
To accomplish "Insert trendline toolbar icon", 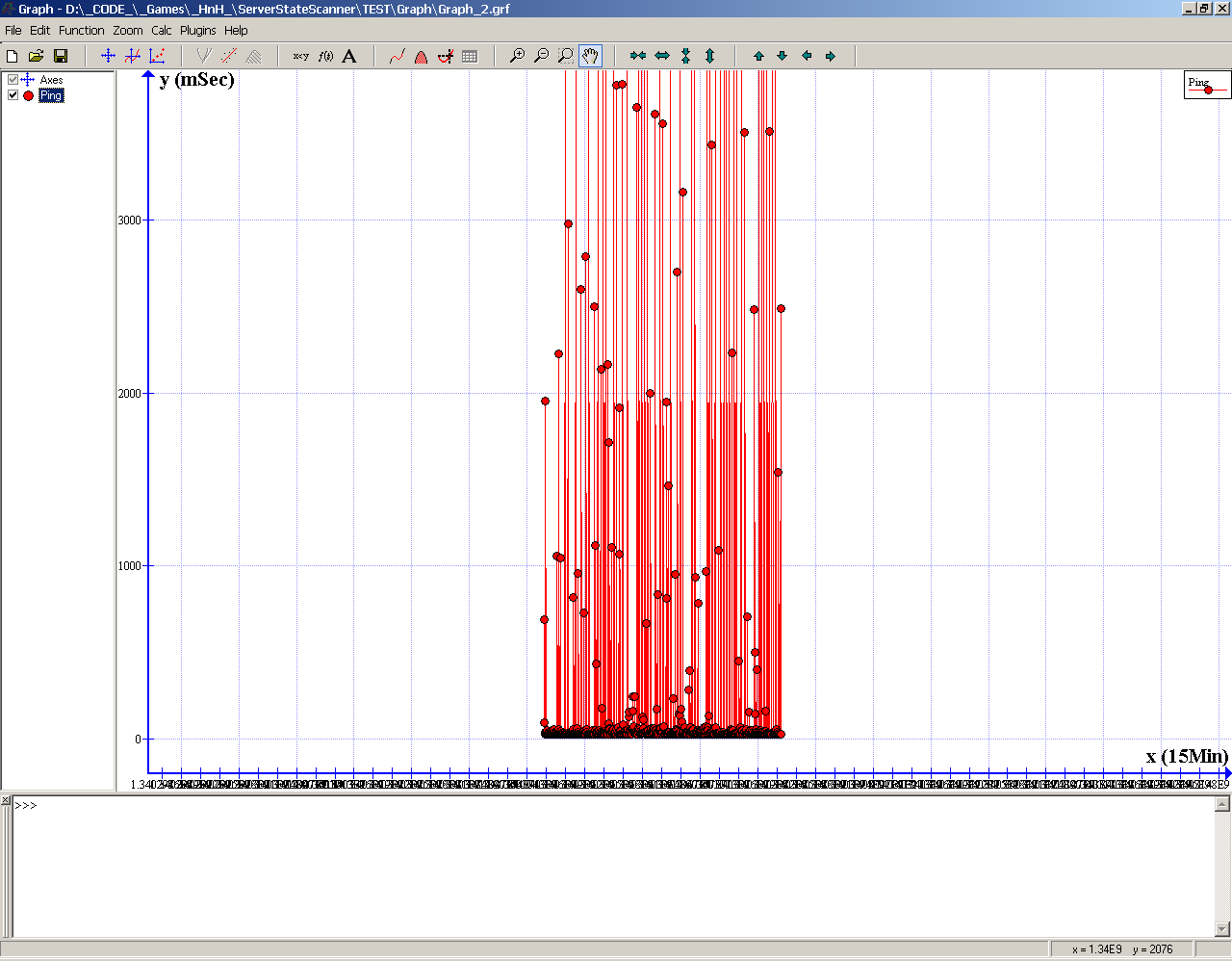I will pos(228,56).
